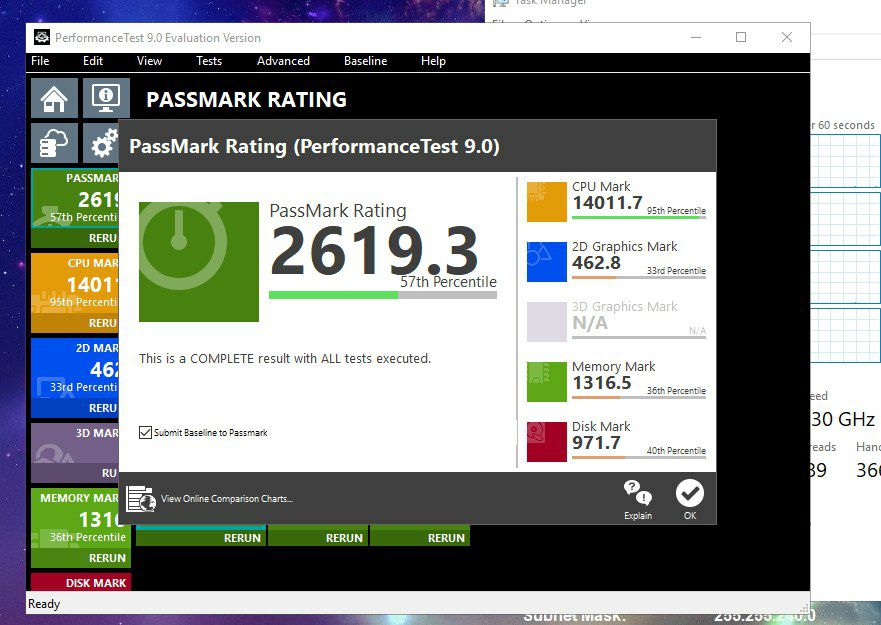881x625 pixels.
Task: Click the top CPU graph in Task Manager
Action: click(x=845, y=161)
